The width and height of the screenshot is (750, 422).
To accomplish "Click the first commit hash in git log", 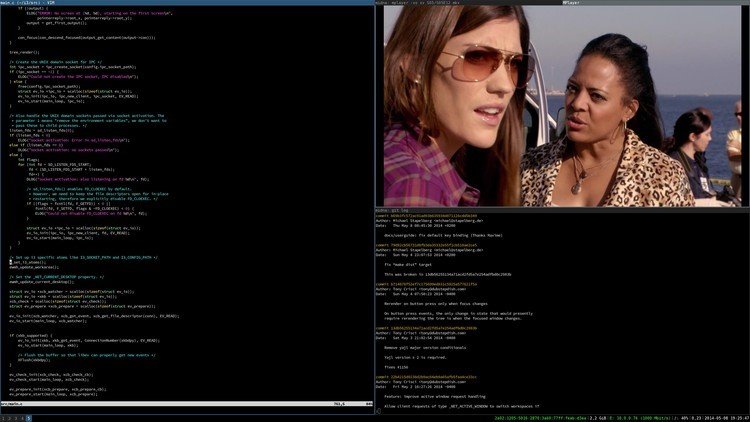I will click(433, 216).
